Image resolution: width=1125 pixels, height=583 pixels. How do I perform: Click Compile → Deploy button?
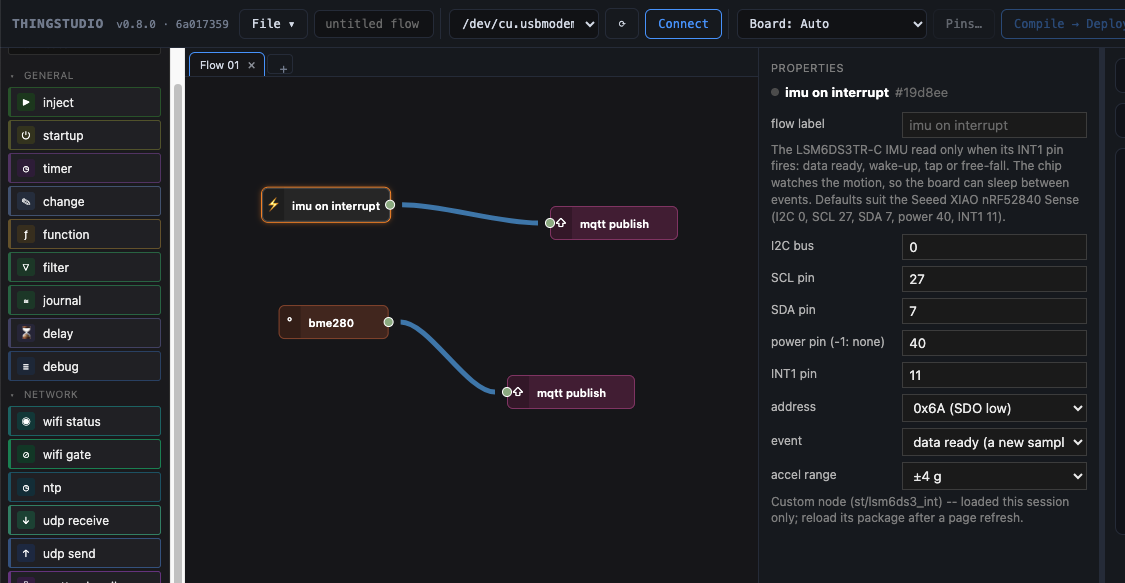(1063, 24)
